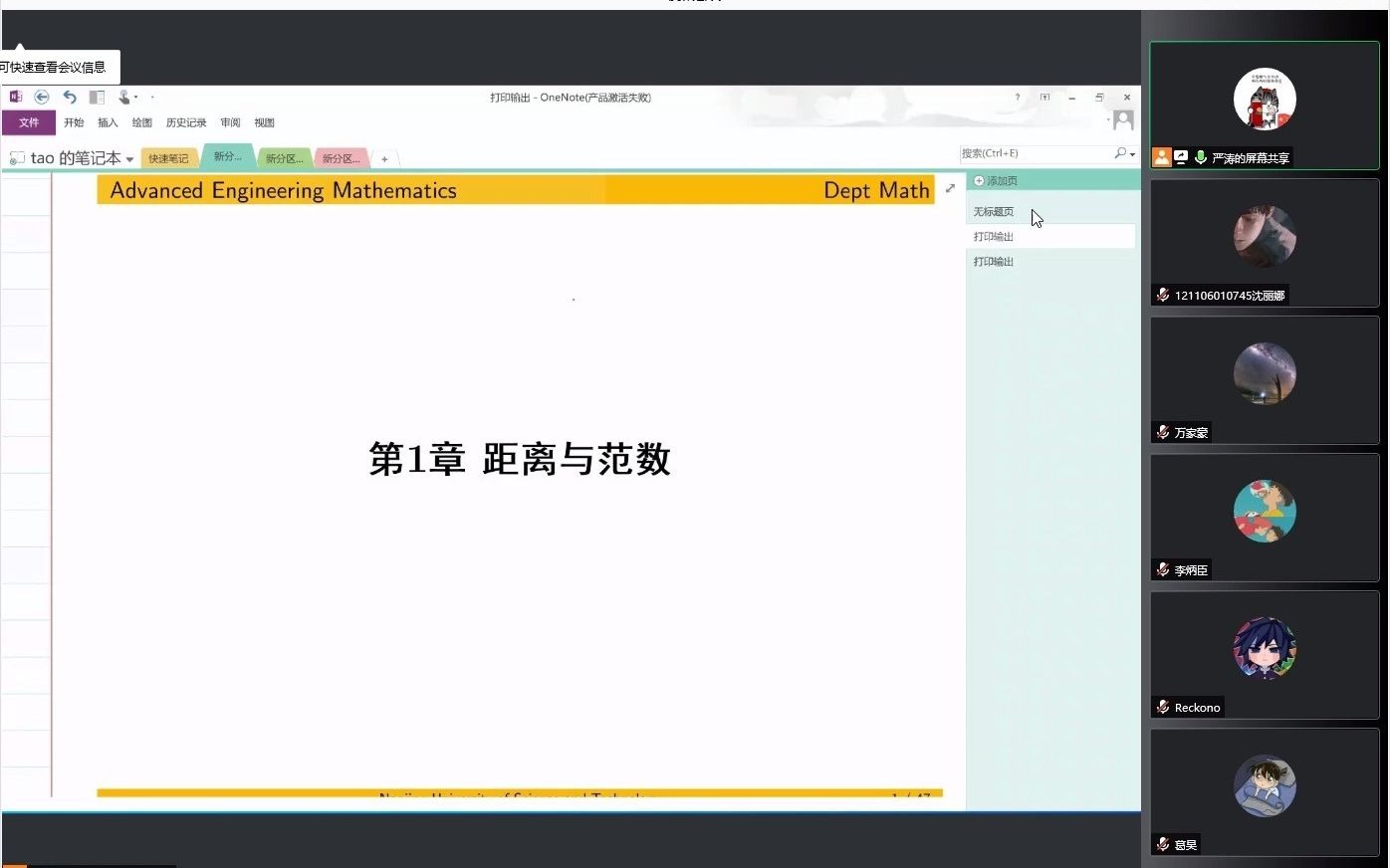
Task: Click the Back navigation arrow icon
Action: click(43, 97)
